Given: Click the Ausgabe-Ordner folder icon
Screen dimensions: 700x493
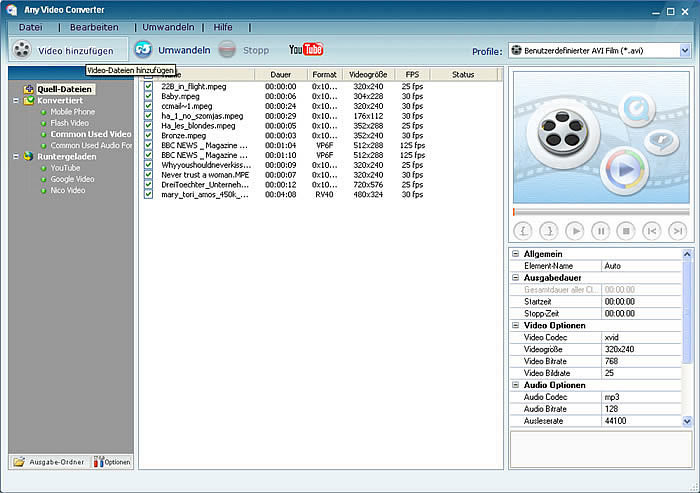Looking at the screenshot, I should point(19,462).
